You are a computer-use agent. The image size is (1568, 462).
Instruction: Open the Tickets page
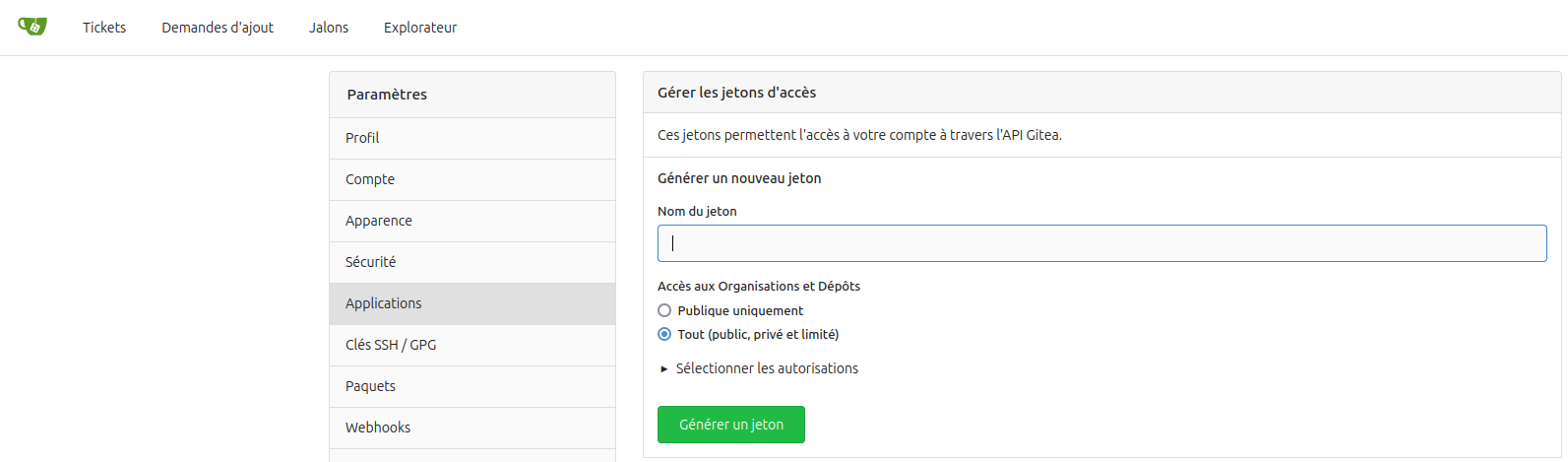104,28
